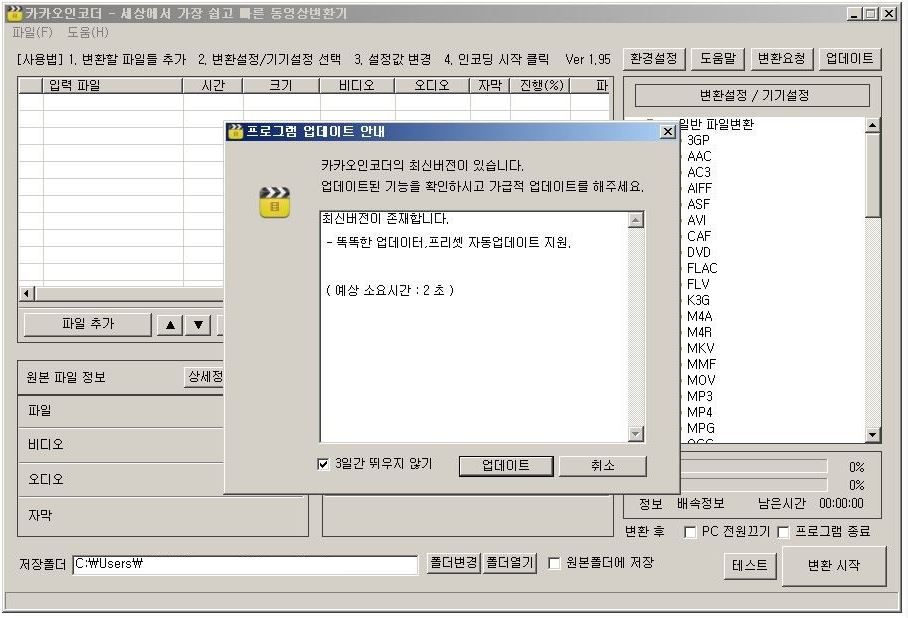Screen dimensions: 908x618
Task: Select 3GP format in the list
Action: 698,140
